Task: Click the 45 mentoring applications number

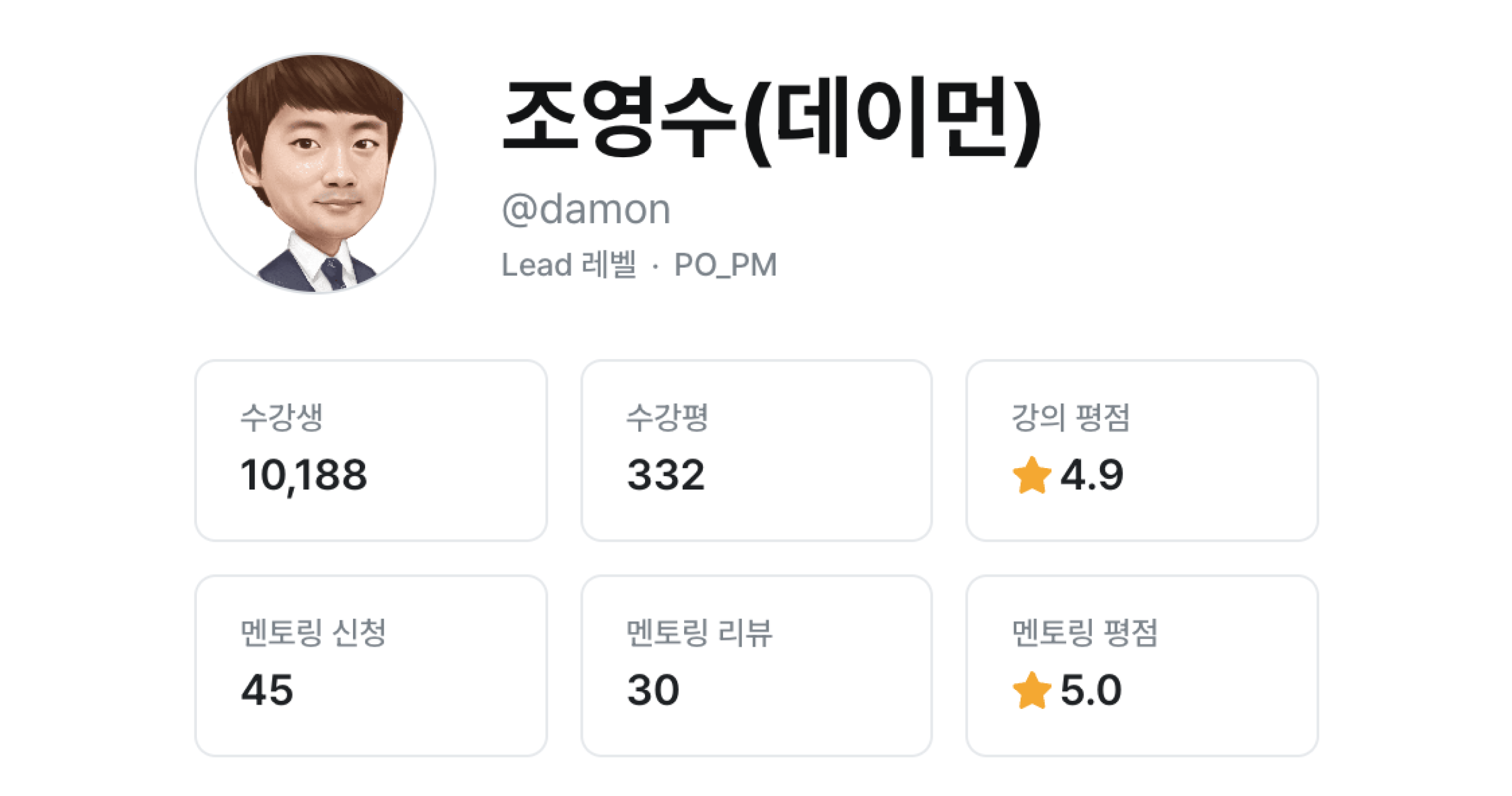Action: (267, 691)
